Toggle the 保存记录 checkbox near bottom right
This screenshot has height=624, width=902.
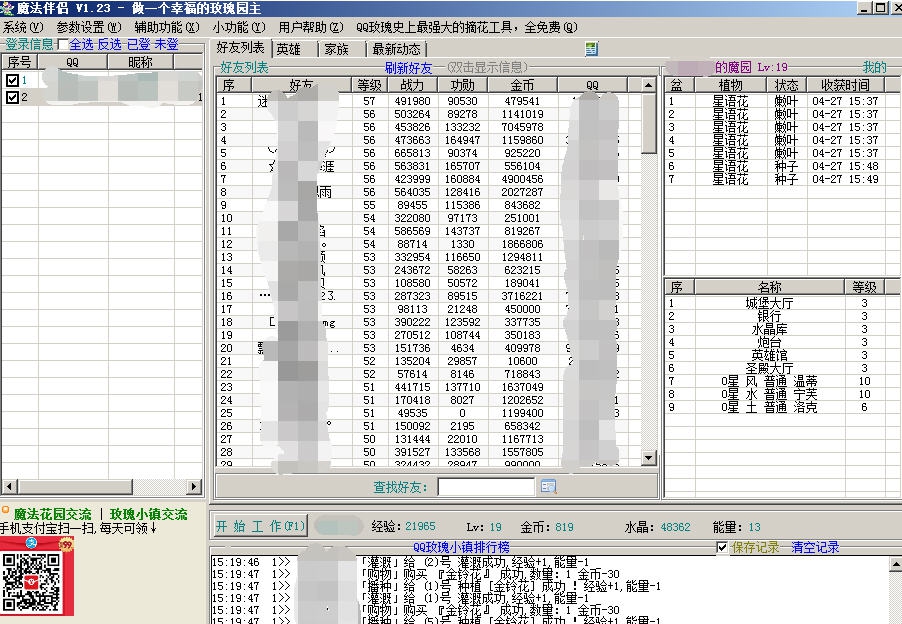coord(722,548)
